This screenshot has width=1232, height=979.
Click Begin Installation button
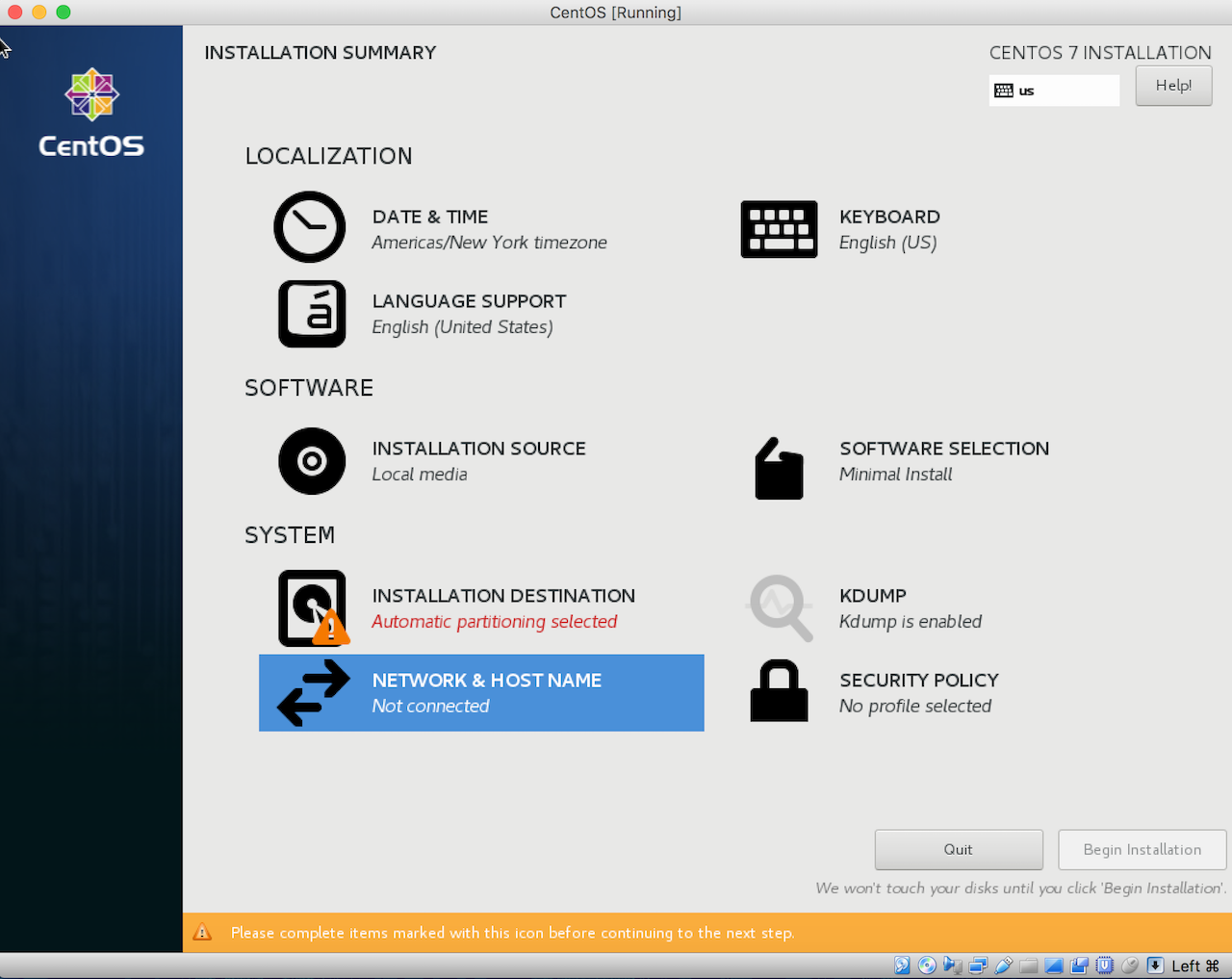tap(1142, 849)
